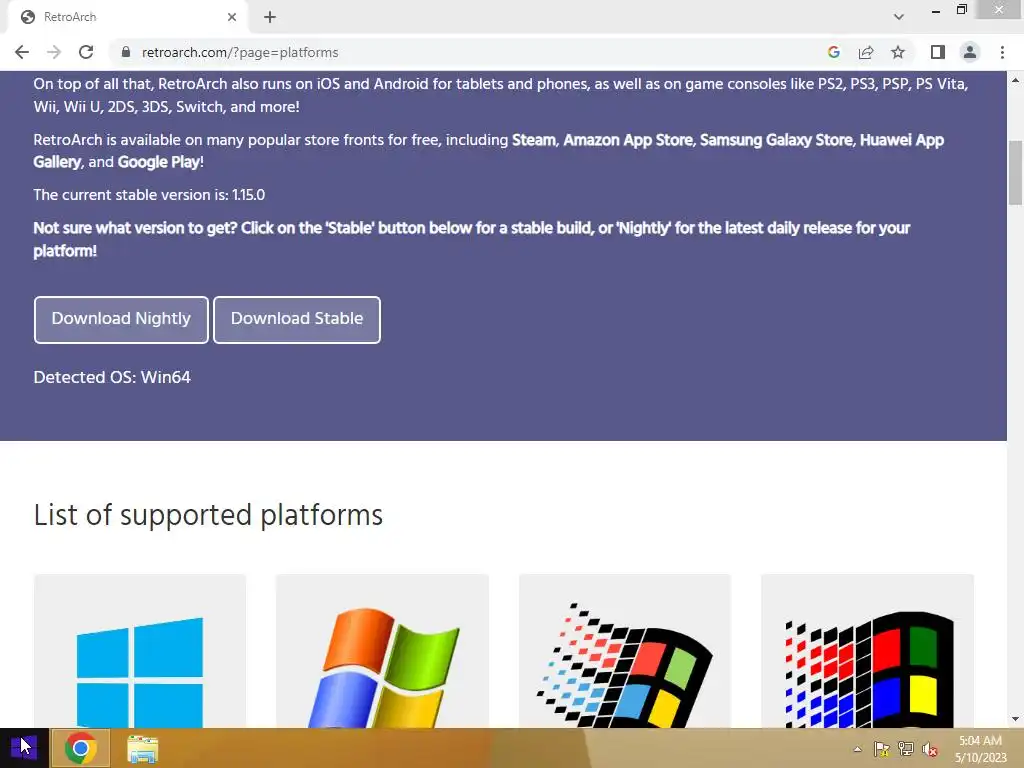1024x768 pixels.
Task: Open the tab search dropdown chevron
Action: pos(899,17)
